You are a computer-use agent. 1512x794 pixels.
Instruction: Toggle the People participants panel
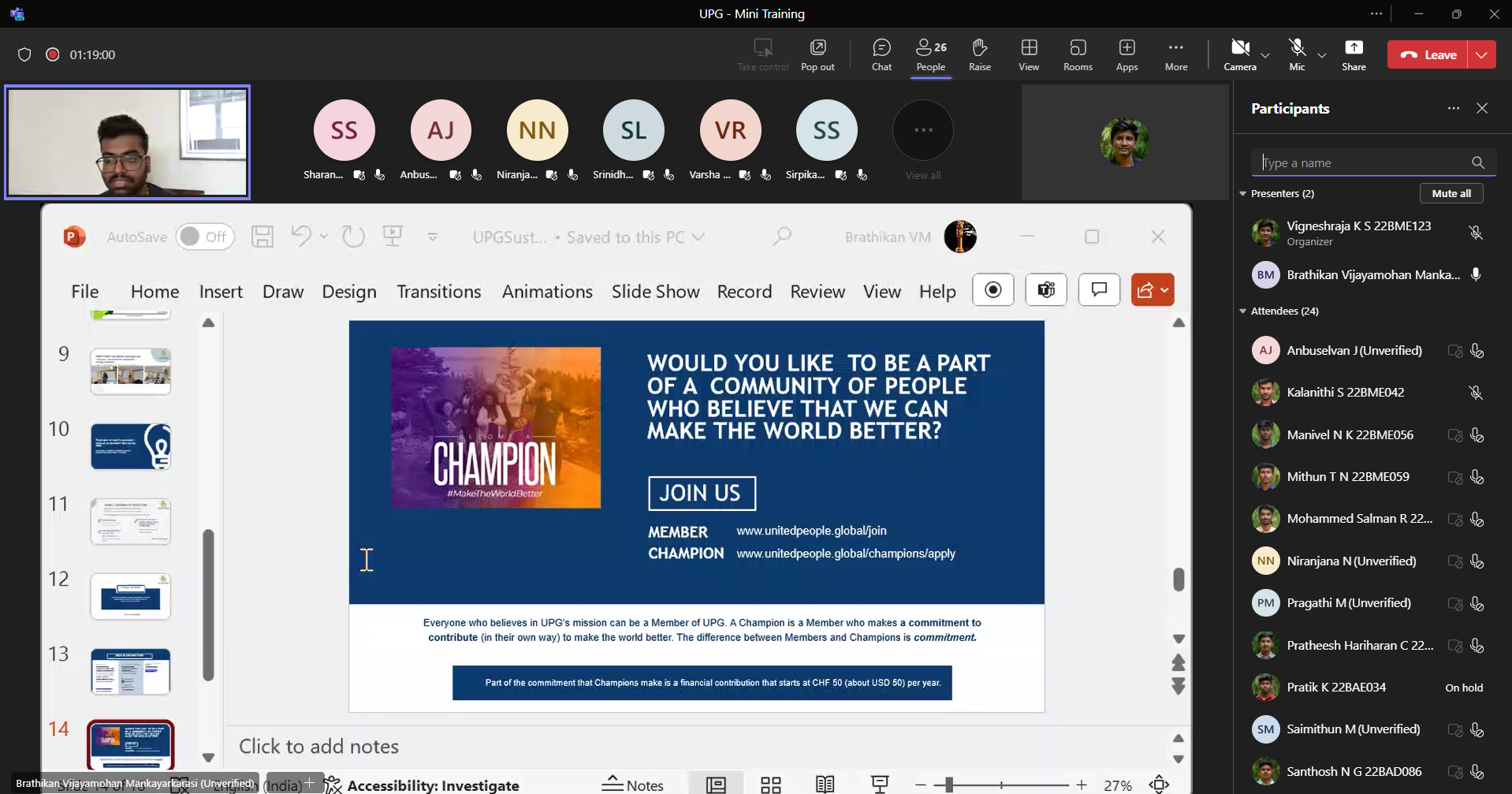click(931, 54)
